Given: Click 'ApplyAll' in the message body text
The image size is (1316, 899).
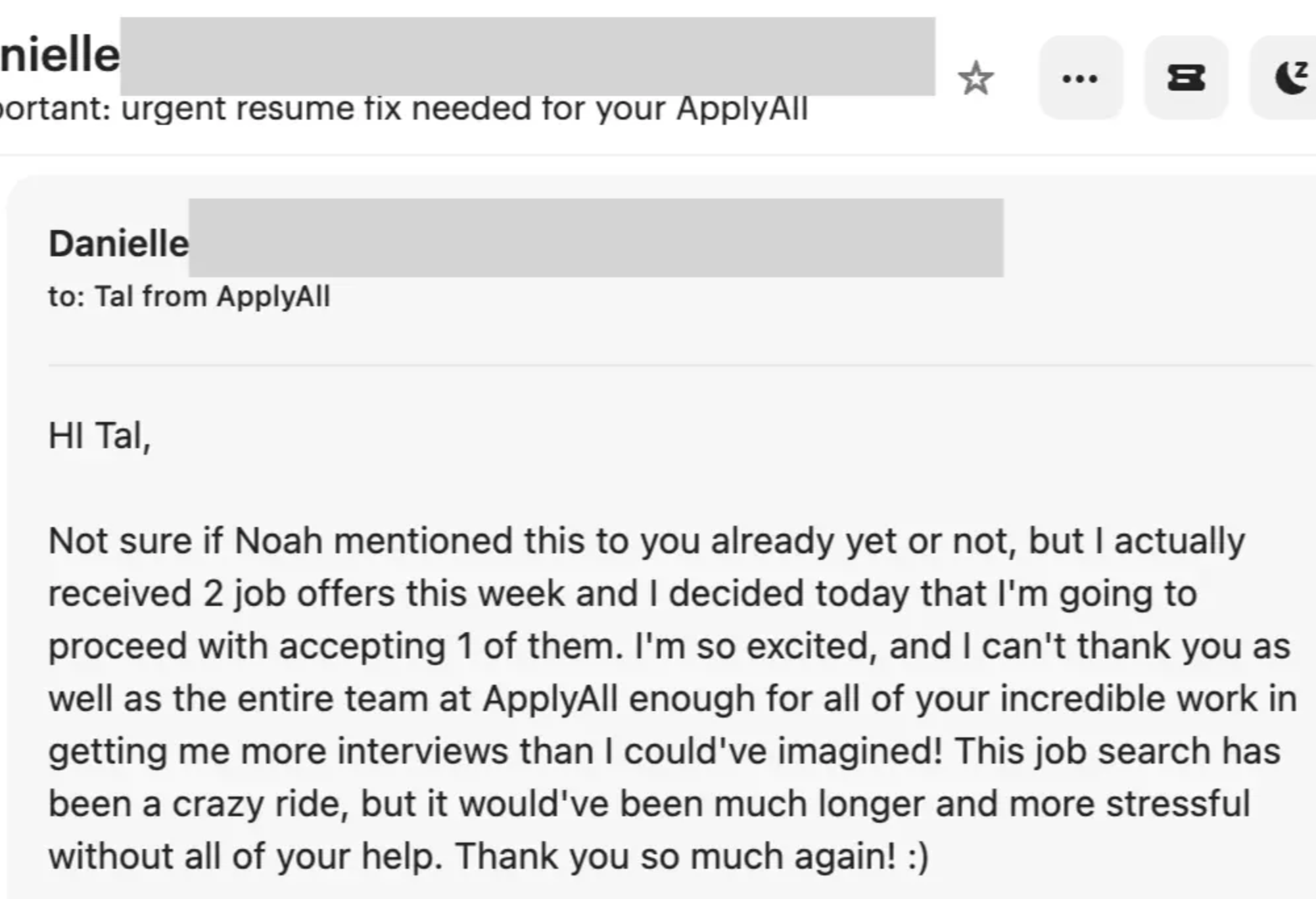Looking at the screenshot, I should click(x=550, y=699).
